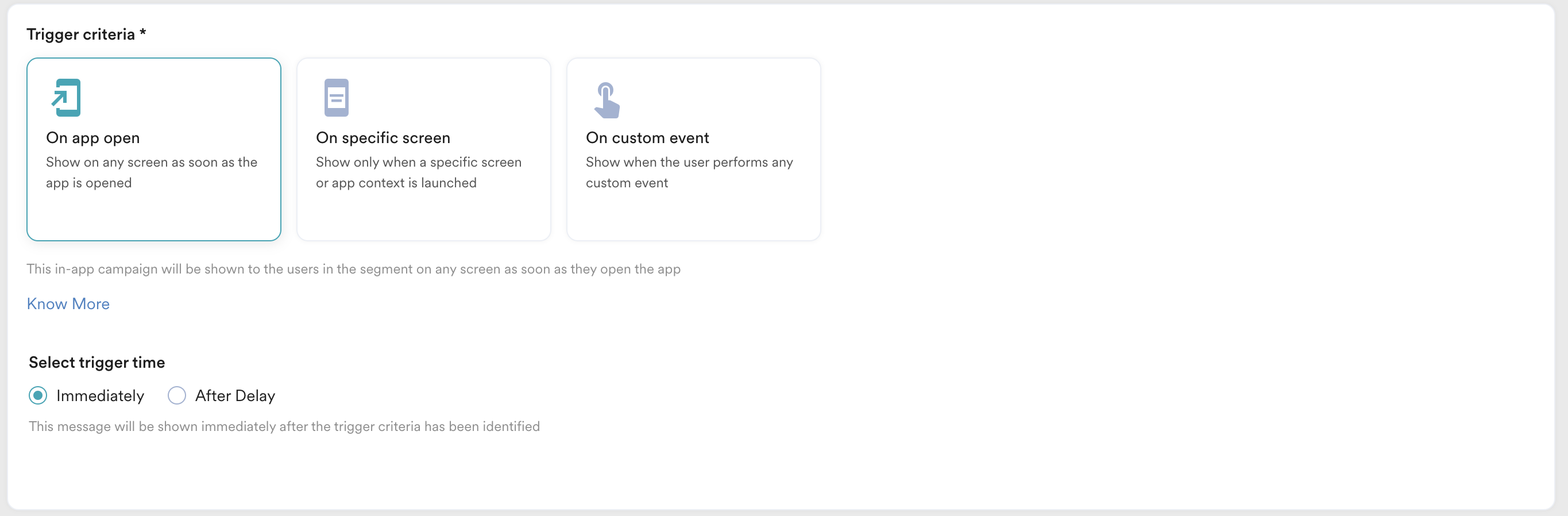The image size is (1568, 516).
Task: Choose the "On specific screen" trigger title
Action: [383, 138]
